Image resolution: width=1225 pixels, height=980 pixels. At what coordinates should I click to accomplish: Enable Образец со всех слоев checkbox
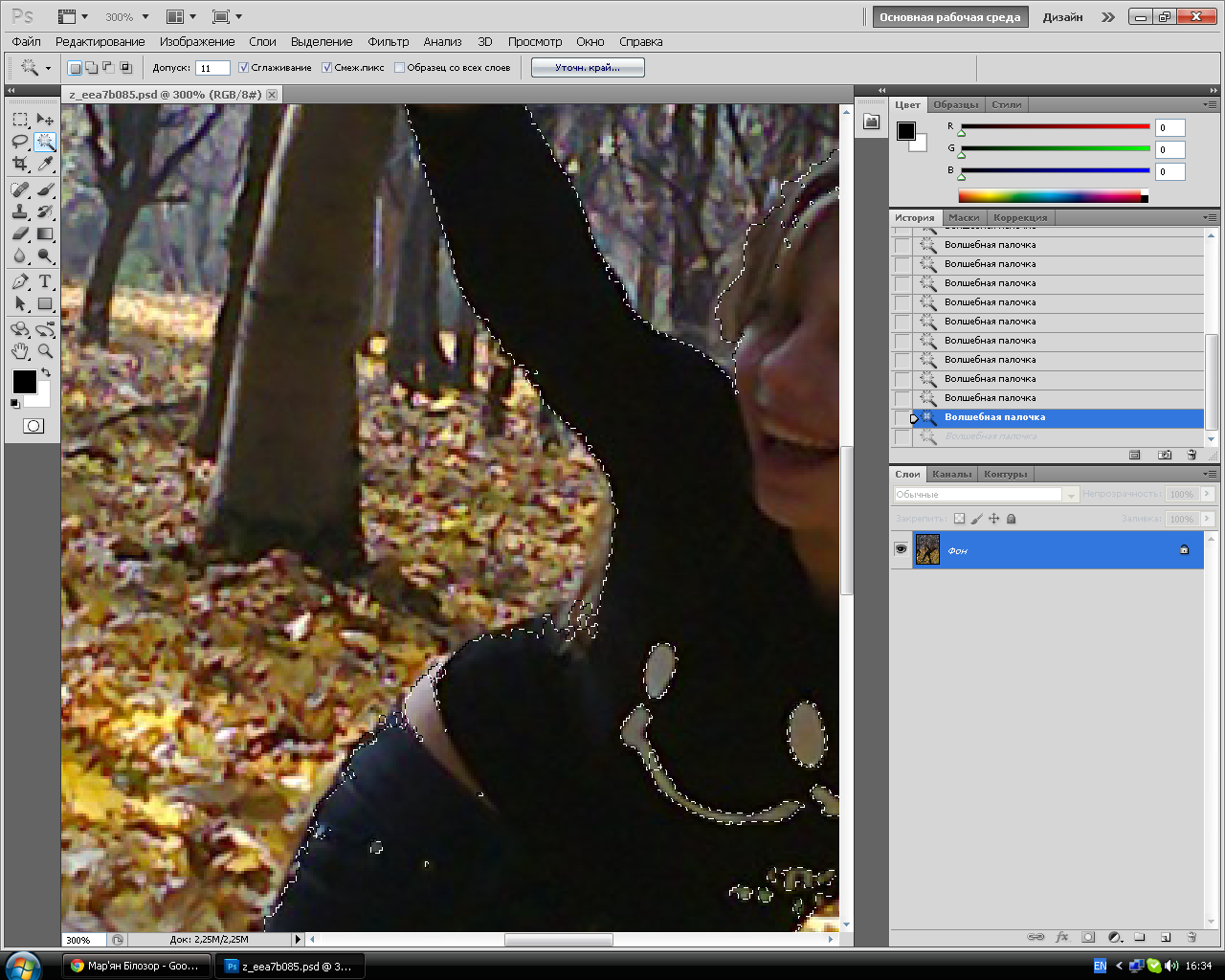click(x=399, y=67)
